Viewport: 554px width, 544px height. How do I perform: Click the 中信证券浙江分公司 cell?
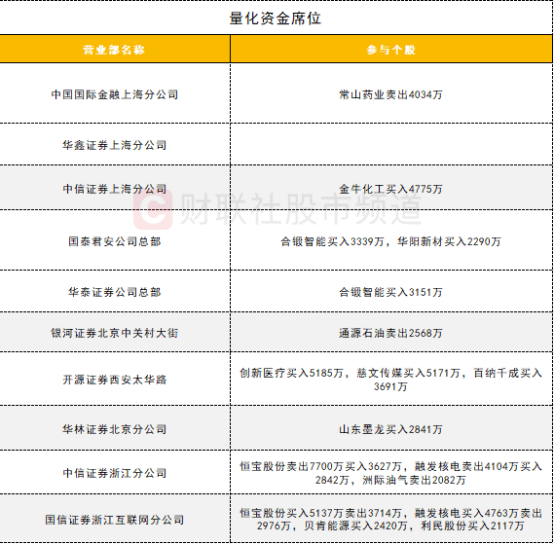pyautogui.click(x=114, y=473)
